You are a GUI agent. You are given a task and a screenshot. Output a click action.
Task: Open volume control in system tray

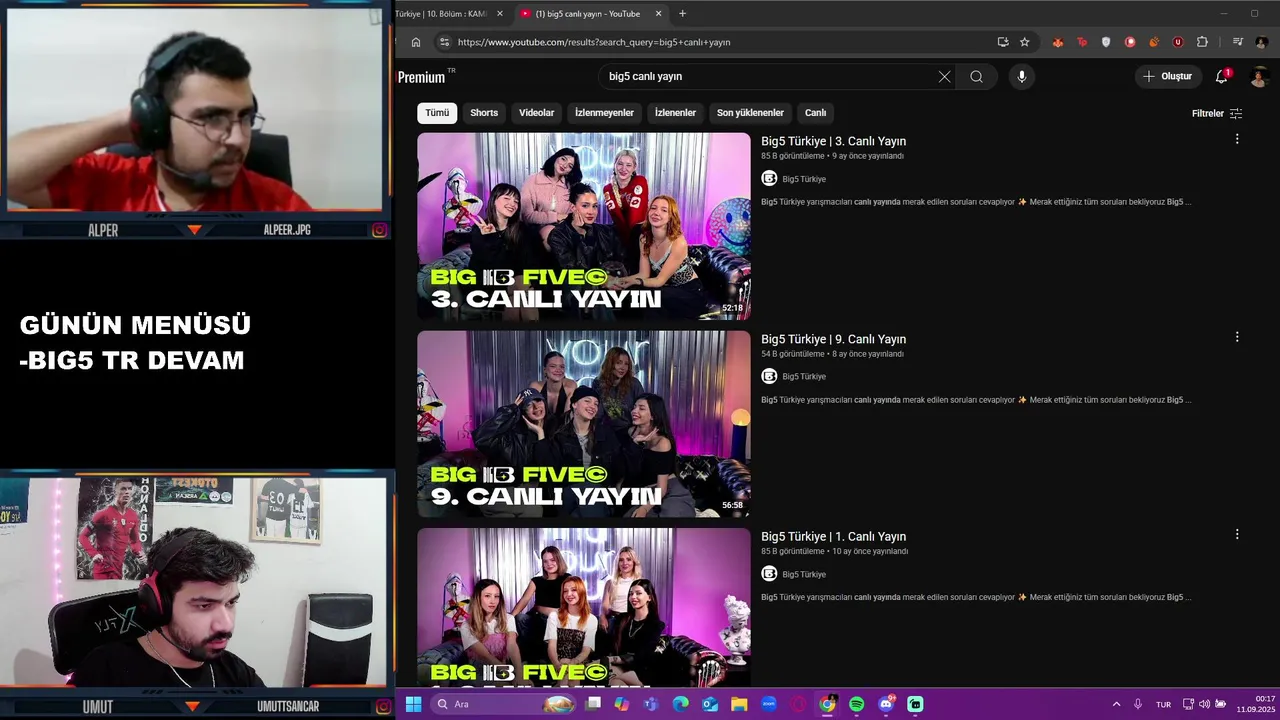(1204, 704)
